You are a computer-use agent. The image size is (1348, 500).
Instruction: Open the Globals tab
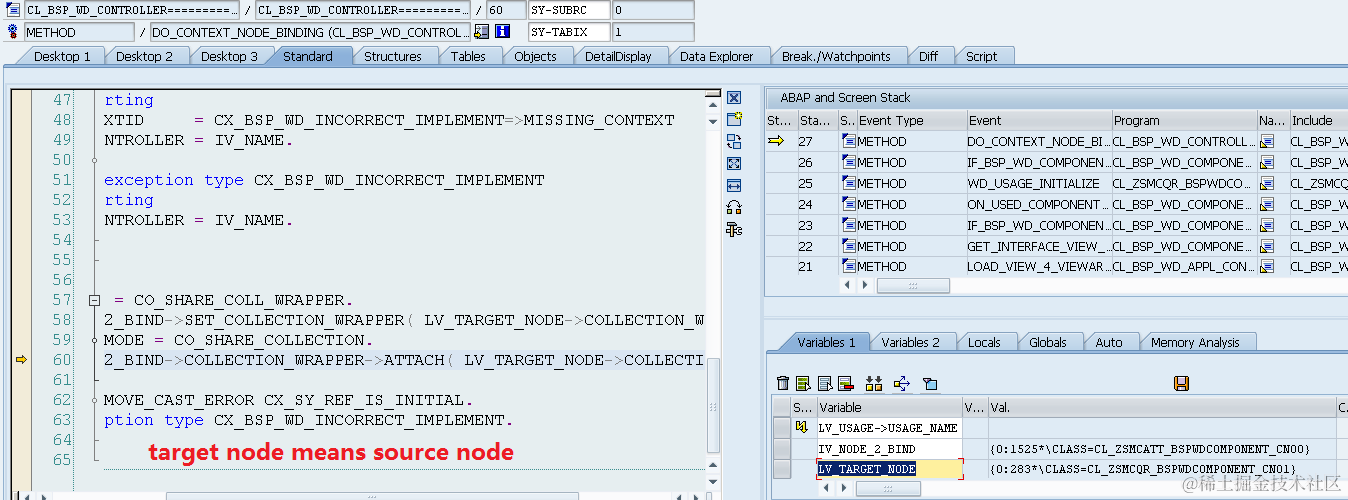(x=1047, y=342)
